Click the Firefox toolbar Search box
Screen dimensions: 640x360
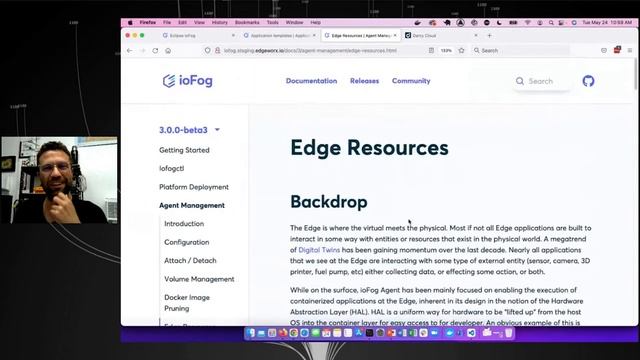tap(521, 51)
